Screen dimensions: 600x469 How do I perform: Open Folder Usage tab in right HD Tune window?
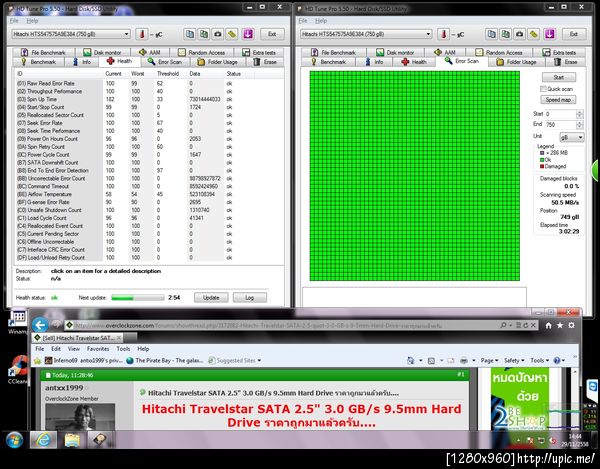tap(517, 62)
